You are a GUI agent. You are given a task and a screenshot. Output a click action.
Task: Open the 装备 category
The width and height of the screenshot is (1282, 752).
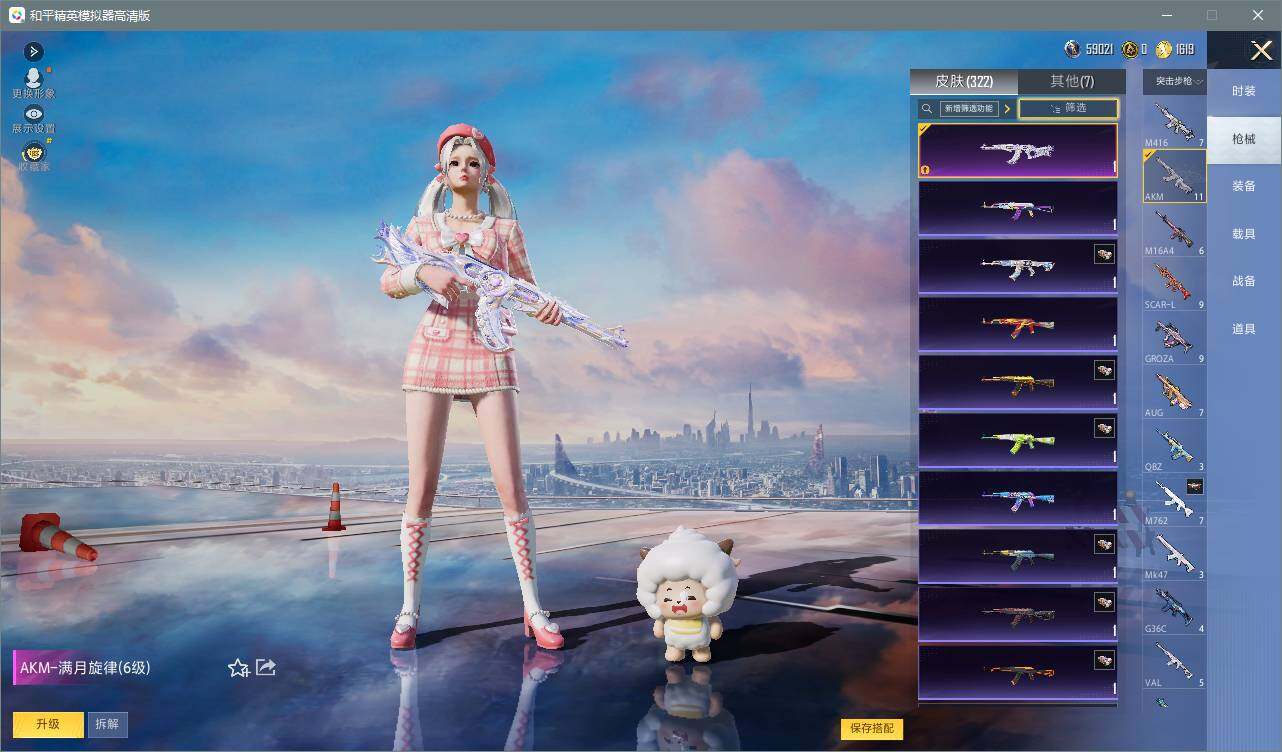click(1244, 186)
